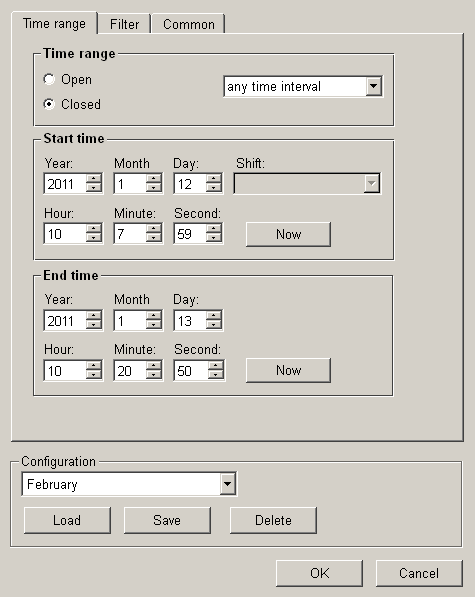475x597 pixels.
Task: Open the Configuration February dropdown
Action: [x=227, y=484]
